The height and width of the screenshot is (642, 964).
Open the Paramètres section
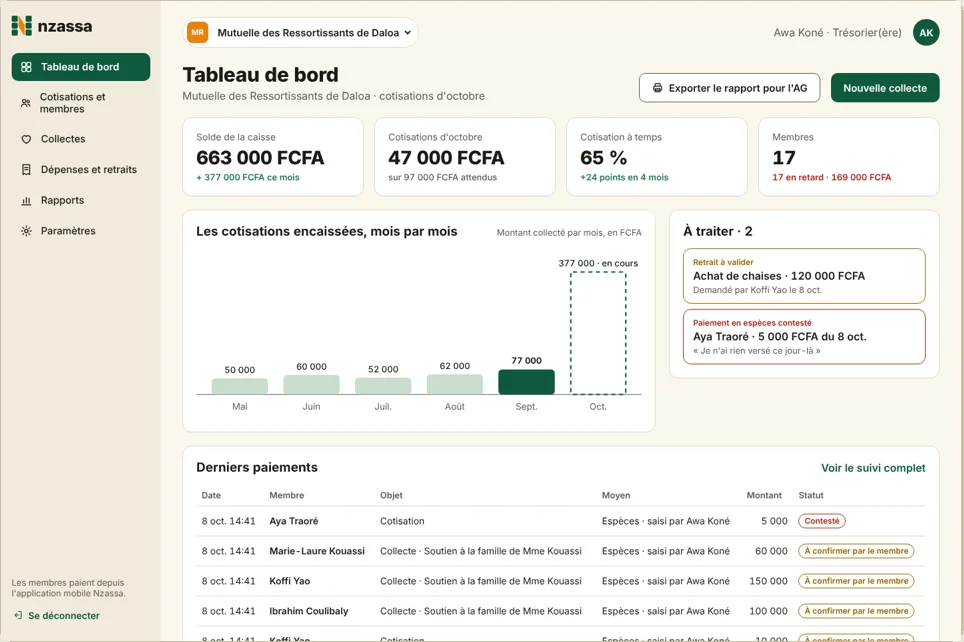pyautogui.click(x=81, y=231)
